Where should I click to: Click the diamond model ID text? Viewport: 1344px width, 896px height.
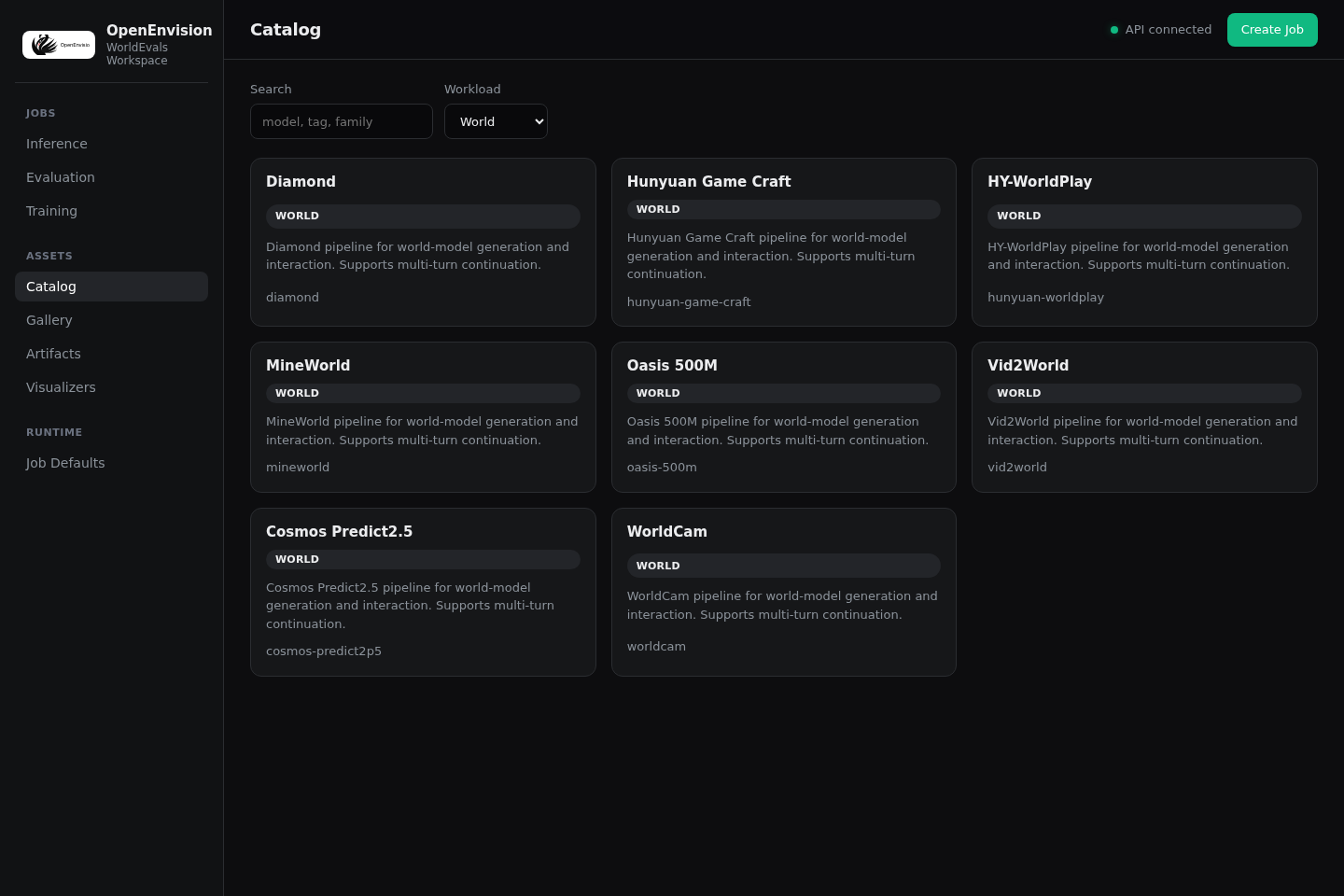tap(292, 298)
